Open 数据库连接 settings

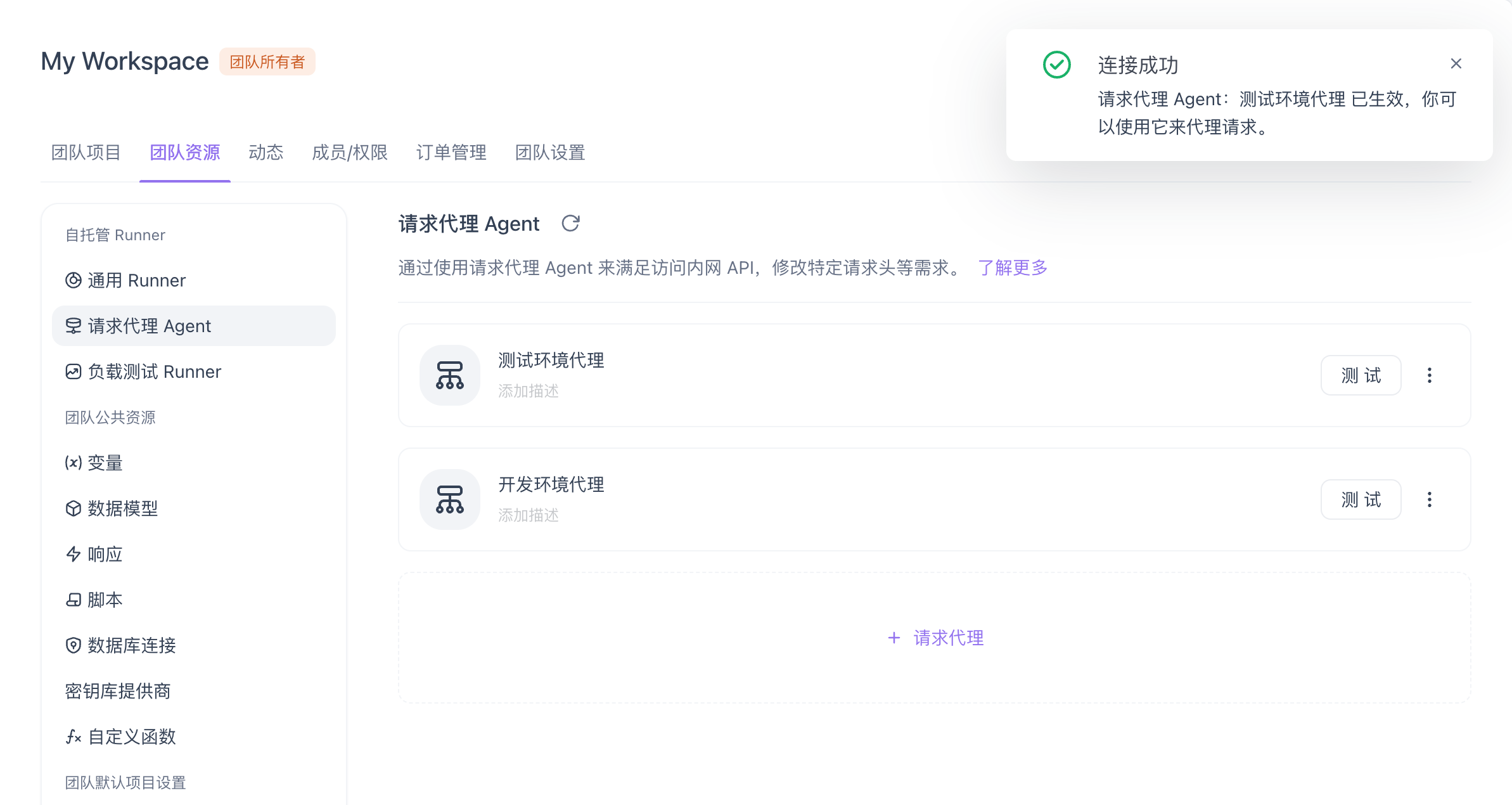131,645
